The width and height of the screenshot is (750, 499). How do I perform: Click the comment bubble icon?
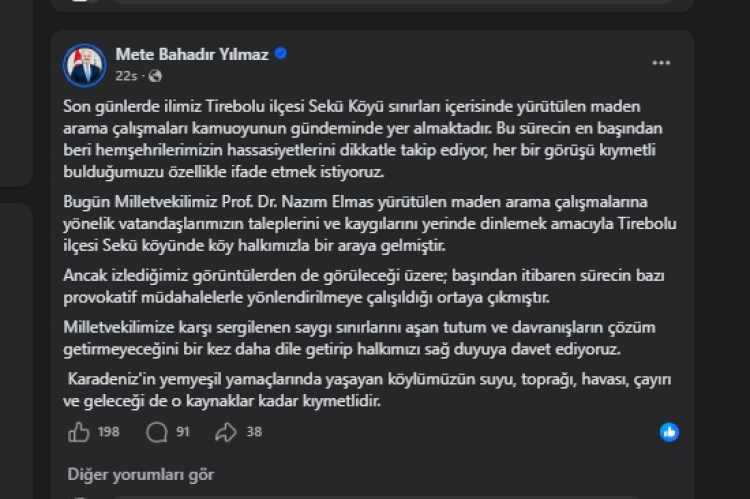[x=156, y=432]
